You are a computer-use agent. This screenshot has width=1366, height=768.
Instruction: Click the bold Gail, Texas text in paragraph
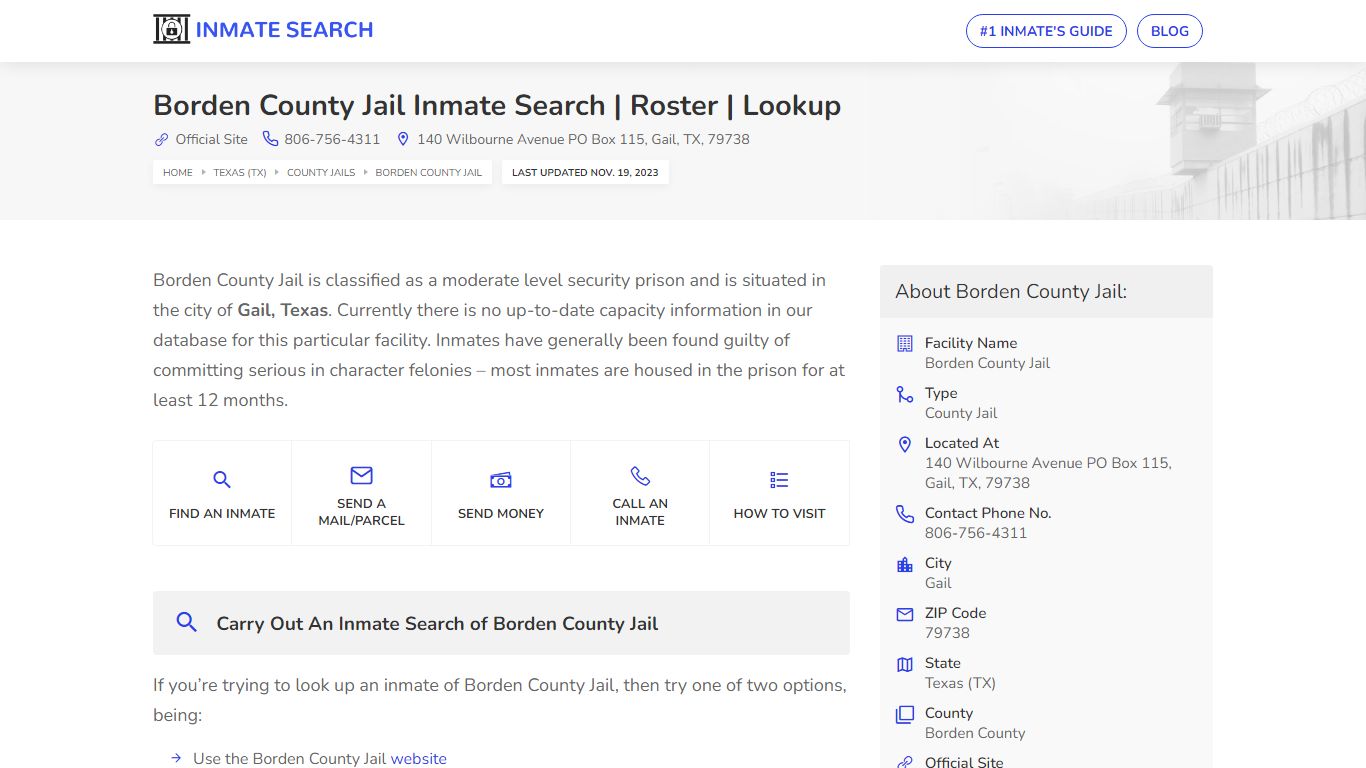(x=283, y=310)
